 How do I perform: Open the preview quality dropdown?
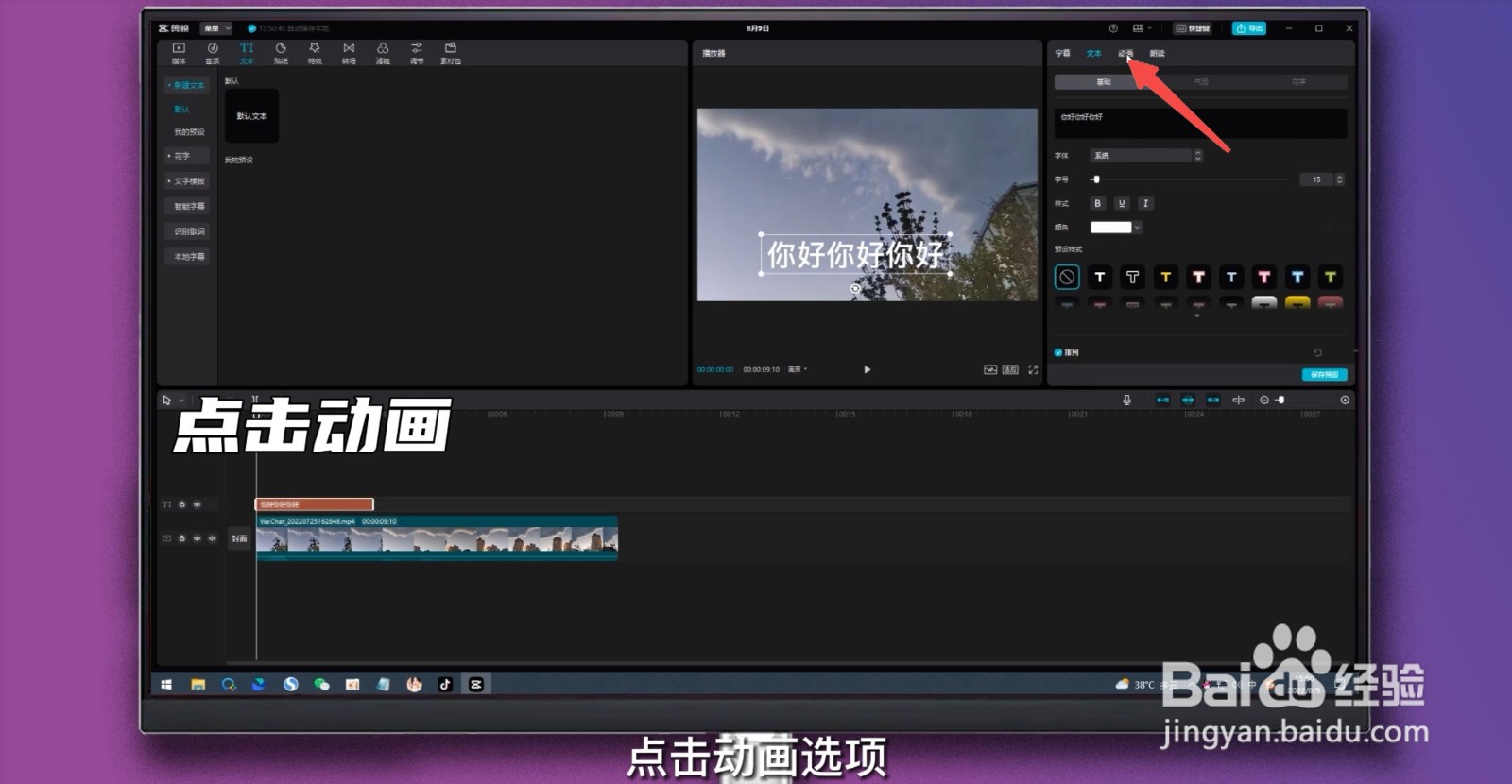799,369
